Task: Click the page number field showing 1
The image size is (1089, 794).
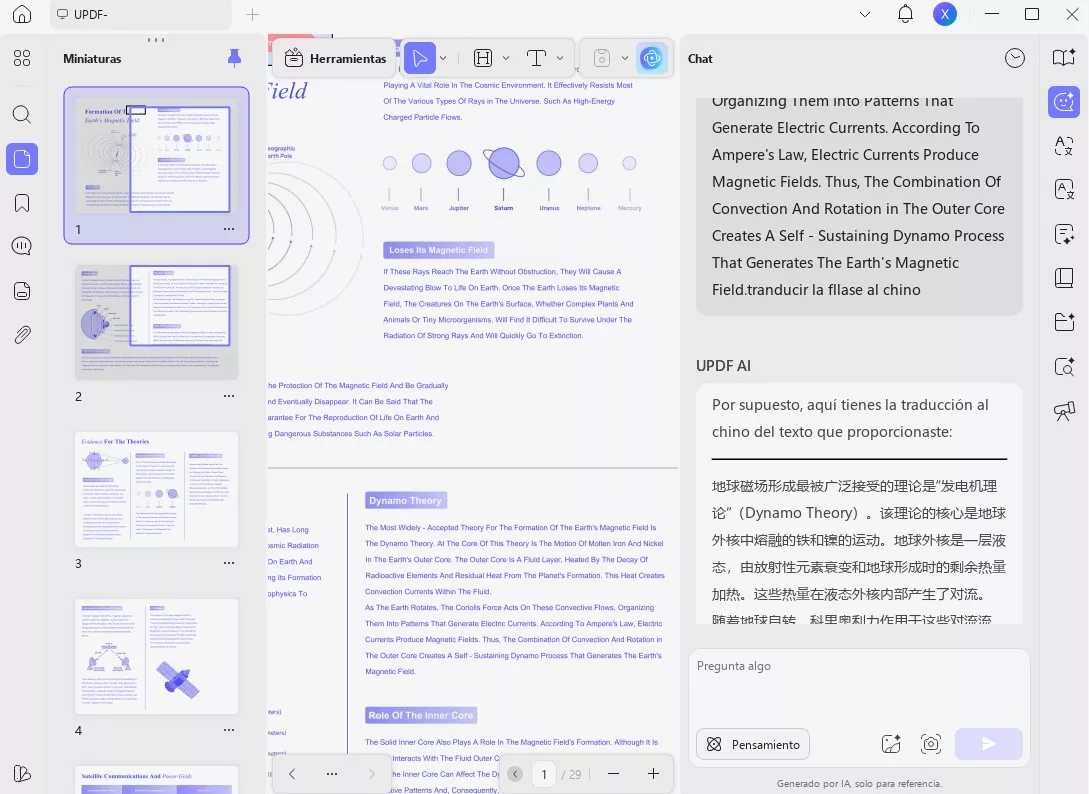Action: point(544,774)
